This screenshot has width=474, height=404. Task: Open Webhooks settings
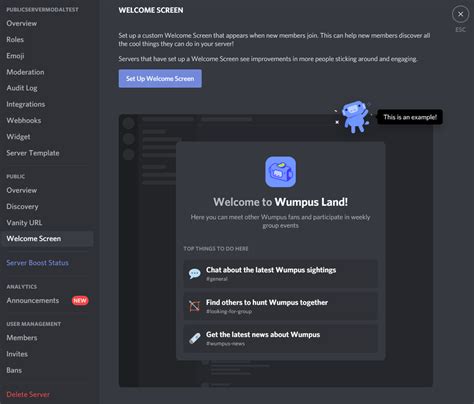(x=24, y=120)
